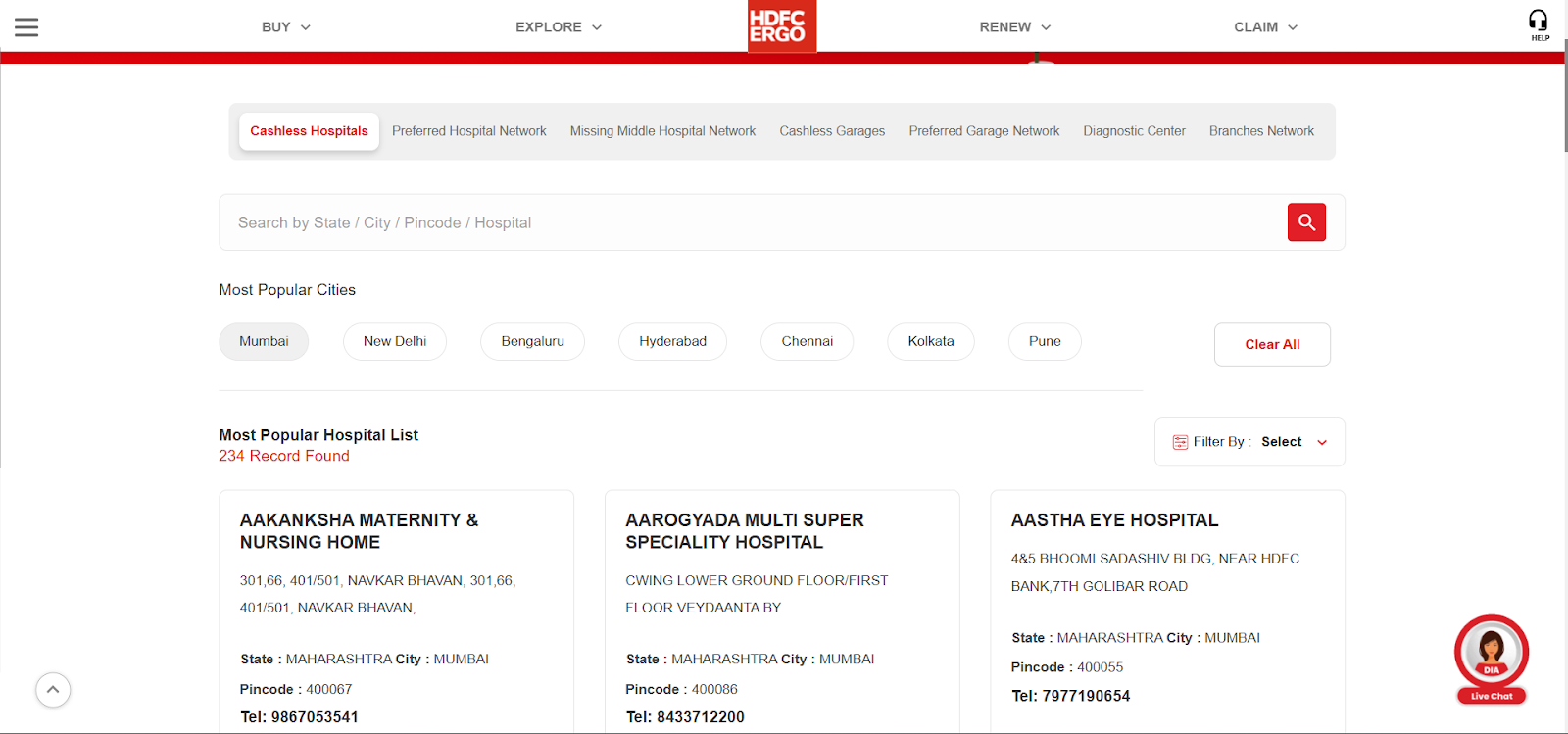Screen dimensions: 1568x734
Task: Click the scroll-to-top arrow button
Action: coord(53,690)
